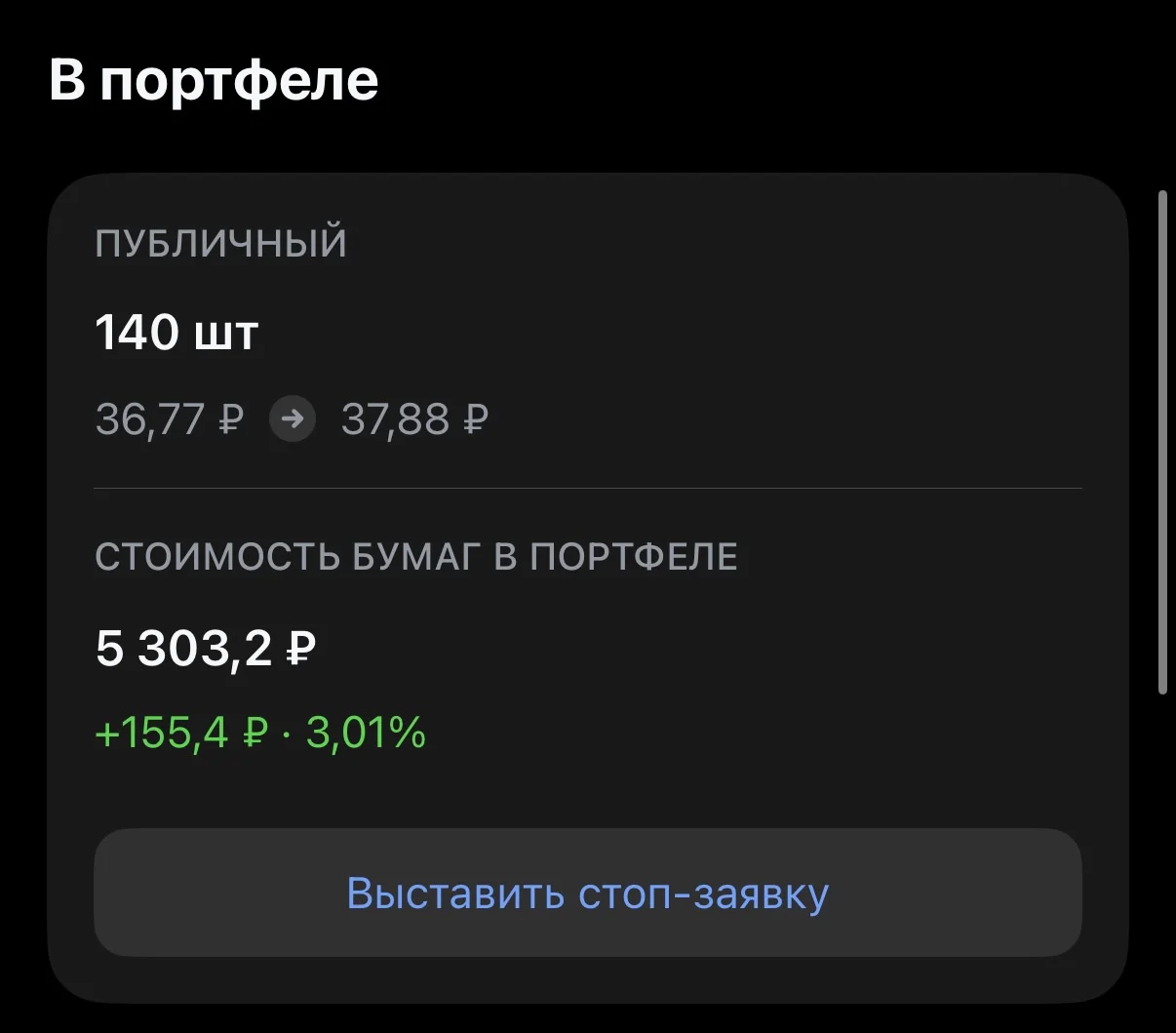Tap the 37,88 current price
1176x1033 pixels.
(x=396, y=420)
